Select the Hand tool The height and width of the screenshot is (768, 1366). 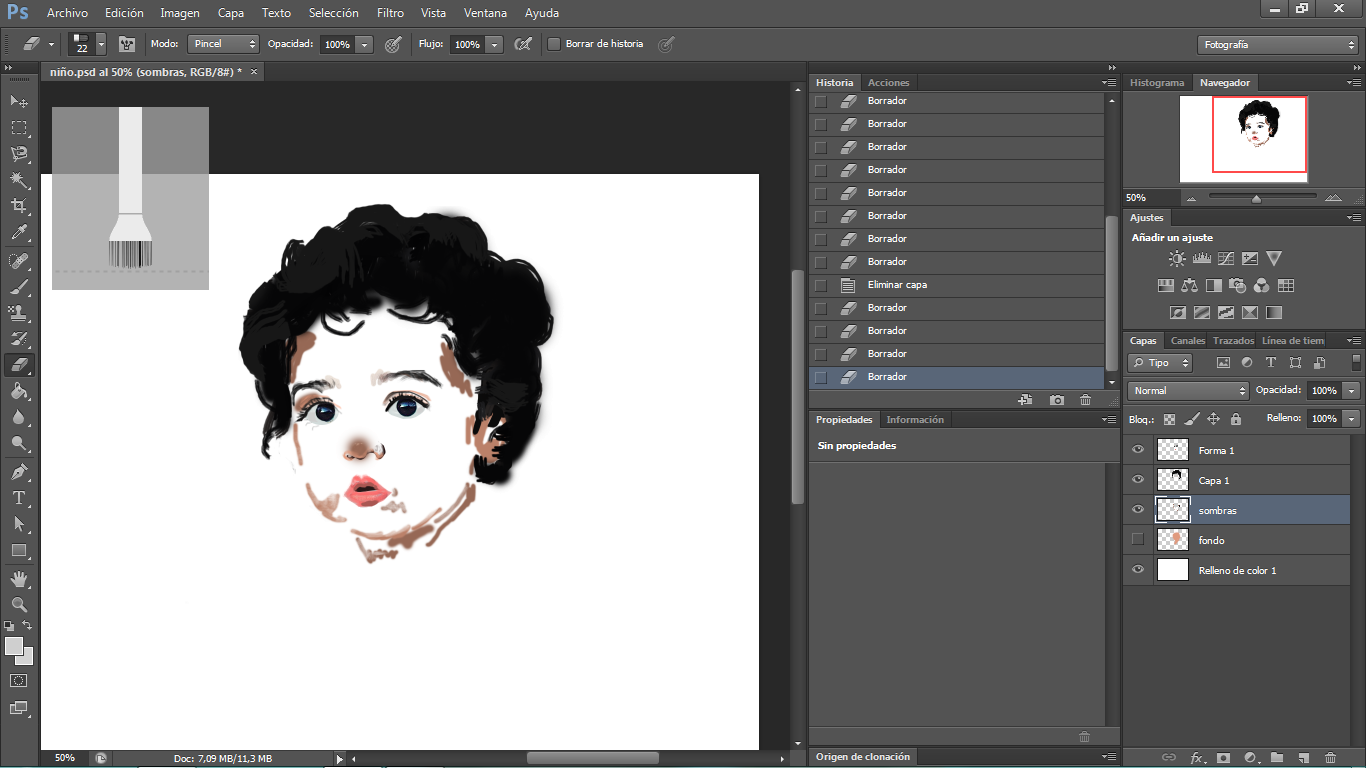(x=19, y=579)
